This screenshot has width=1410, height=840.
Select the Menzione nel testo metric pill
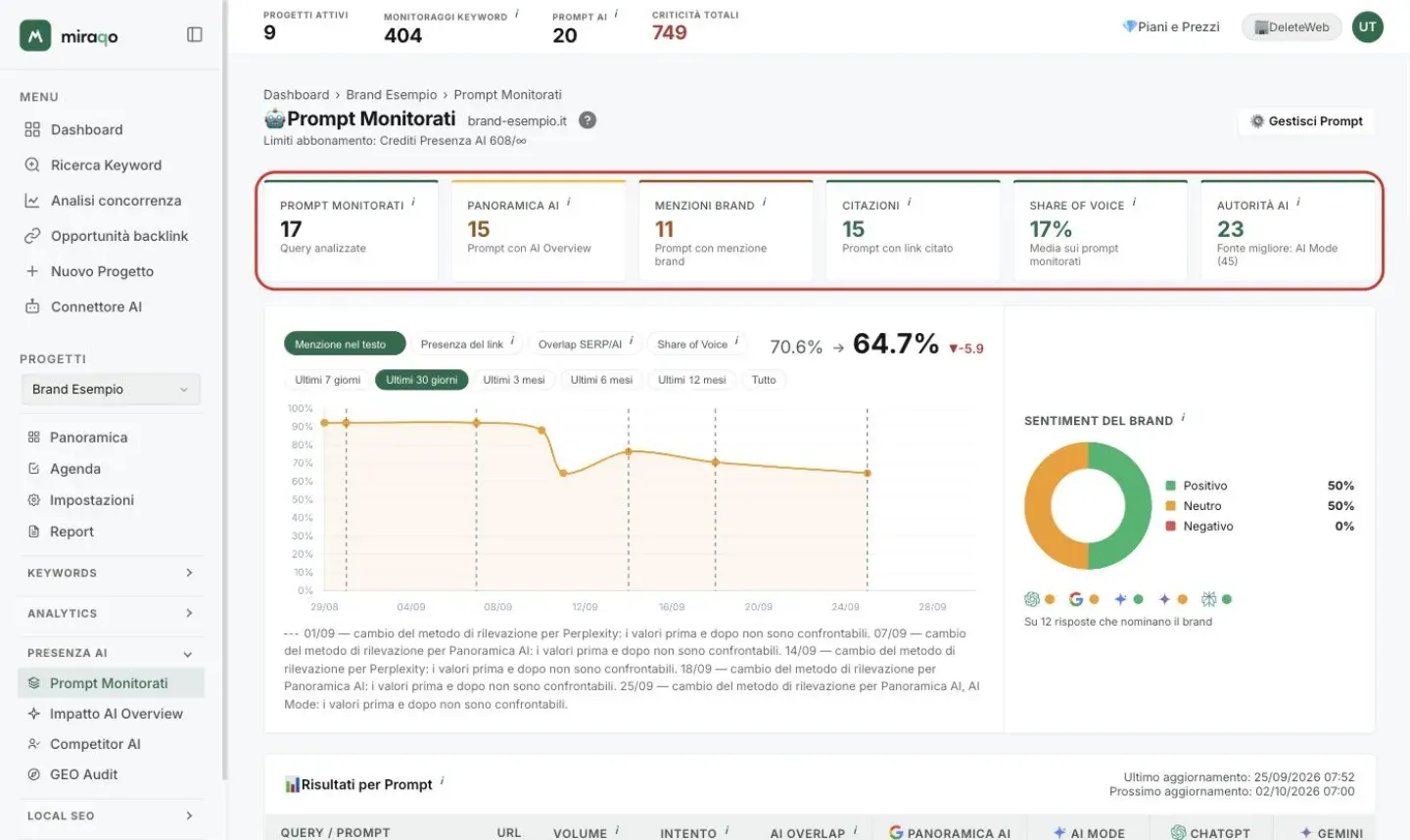[x=344, y=344]
